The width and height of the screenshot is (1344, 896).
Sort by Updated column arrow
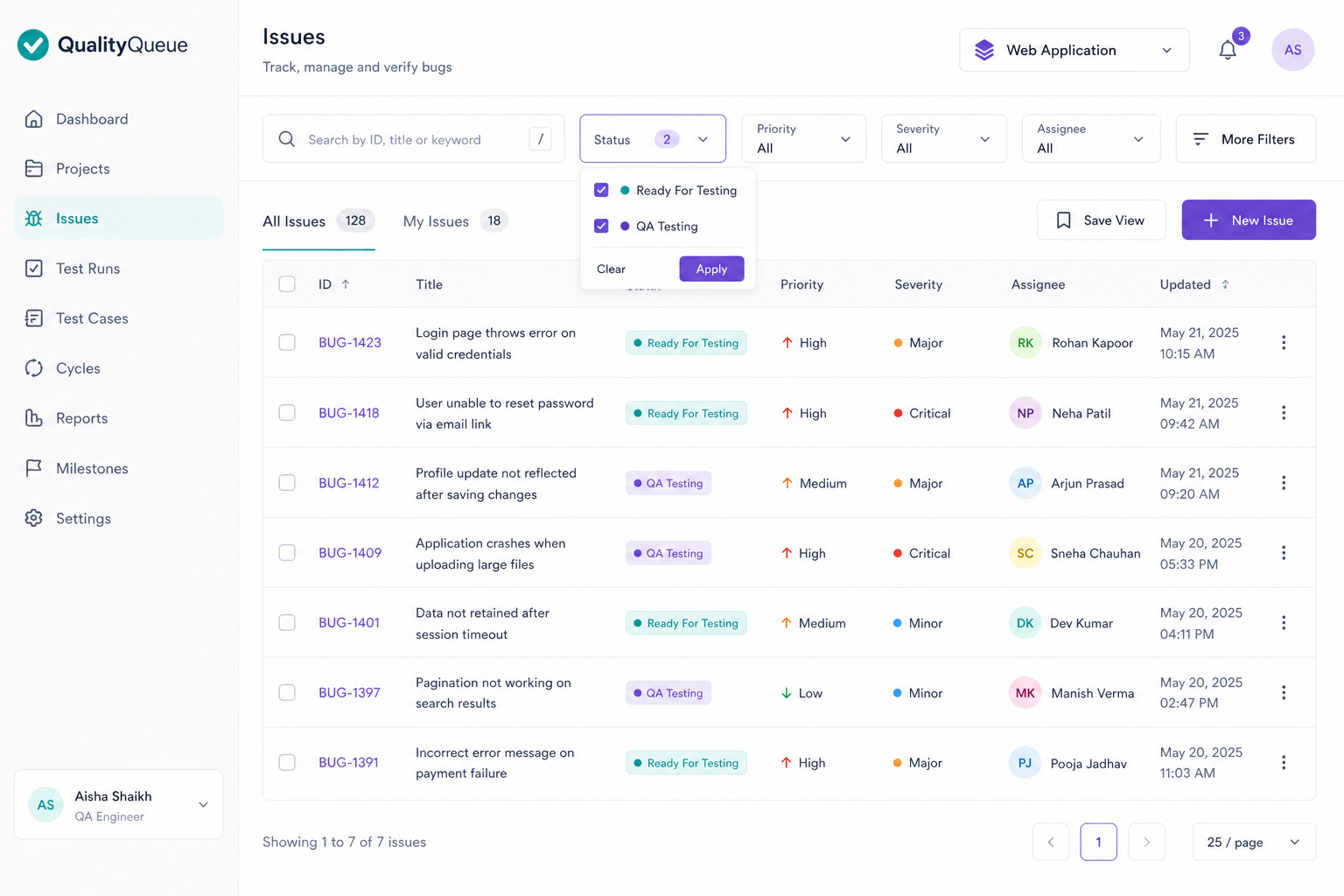tap(1225, 284)
